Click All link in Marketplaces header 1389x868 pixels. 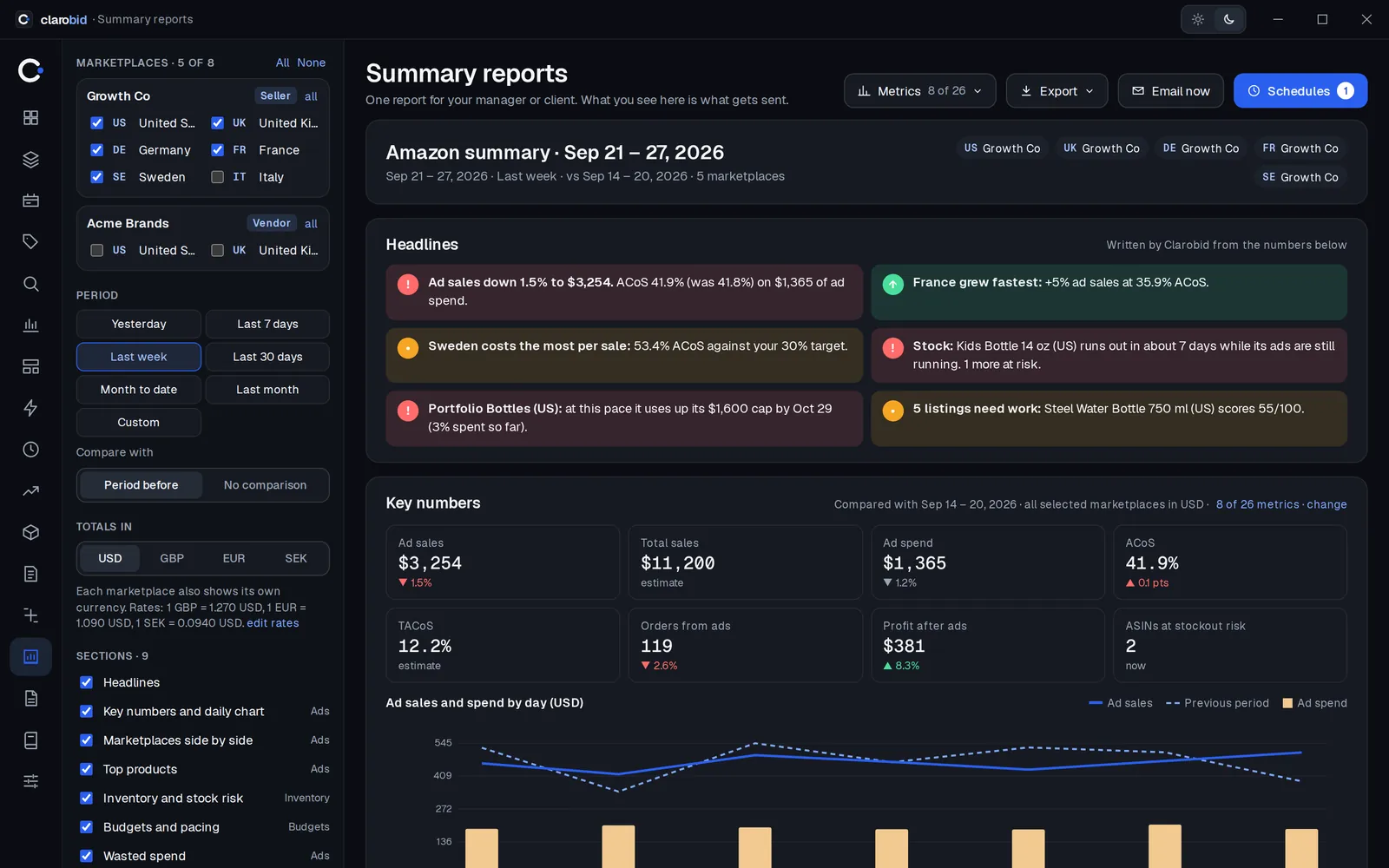(283, 62)
